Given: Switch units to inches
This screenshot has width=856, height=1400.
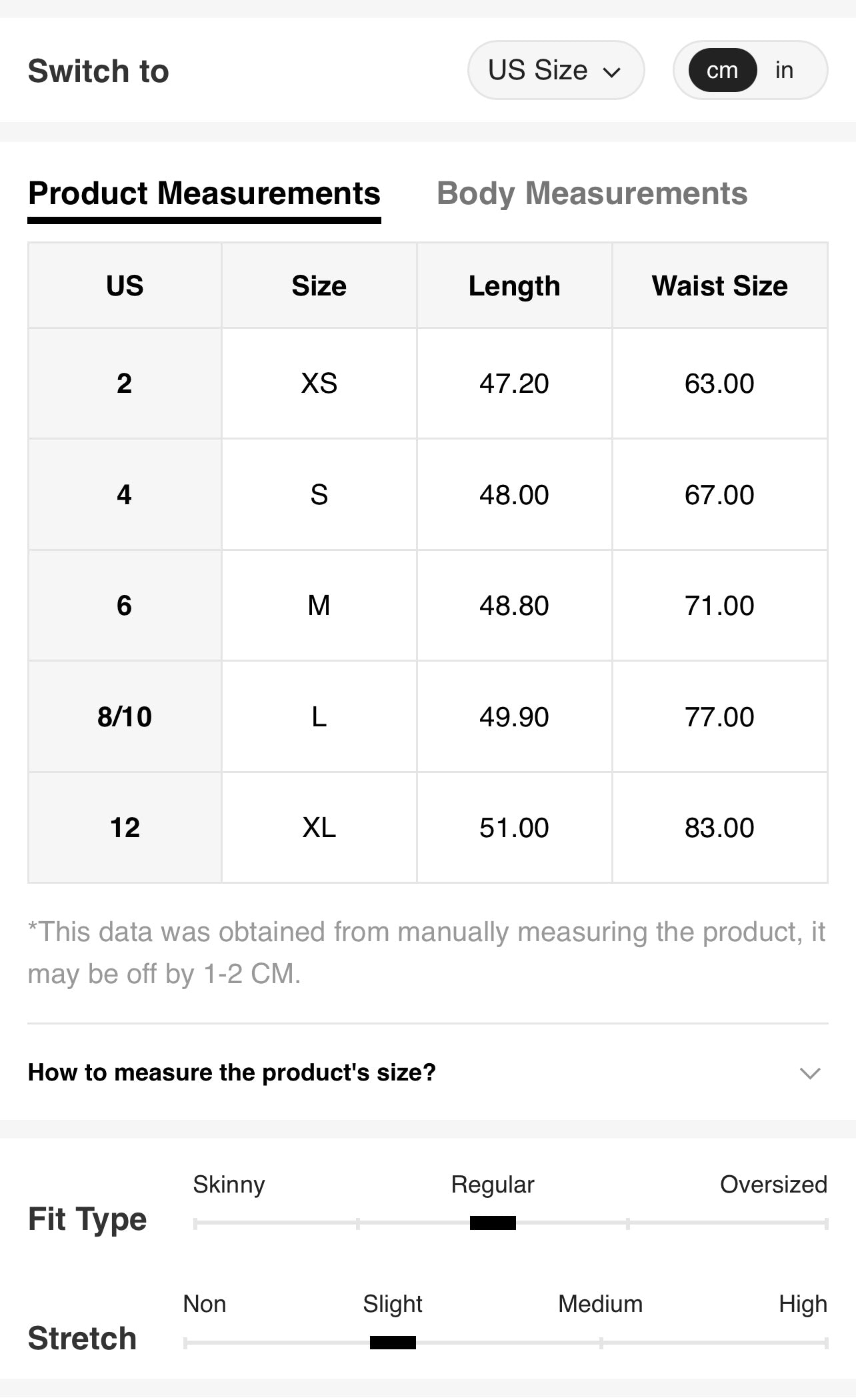Looking at the screenshot, I should [784, 70].
